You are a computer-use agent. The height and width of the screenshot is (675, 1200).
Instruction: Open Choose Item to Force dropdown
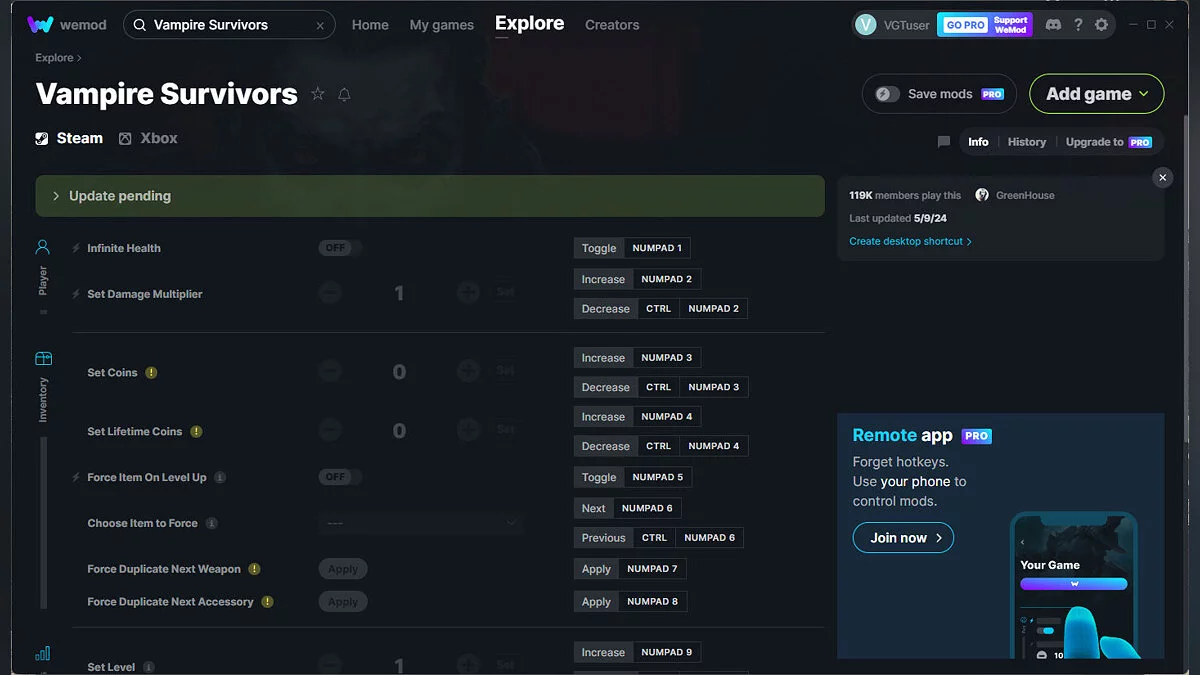422,523
